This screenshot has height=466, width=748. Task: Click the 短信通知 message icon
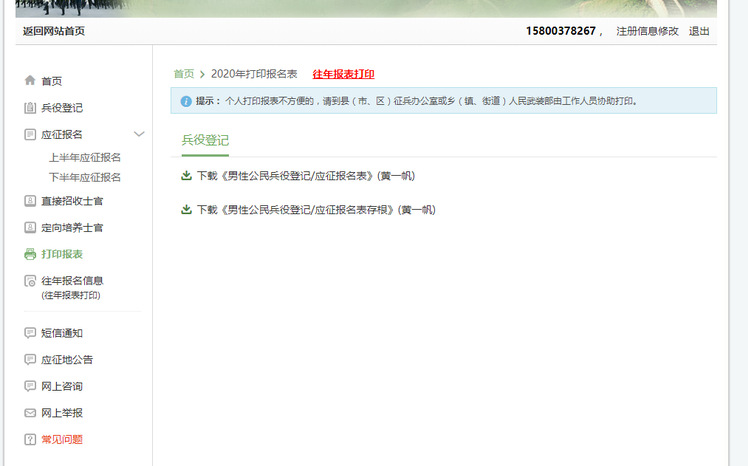tap(30, 333)
